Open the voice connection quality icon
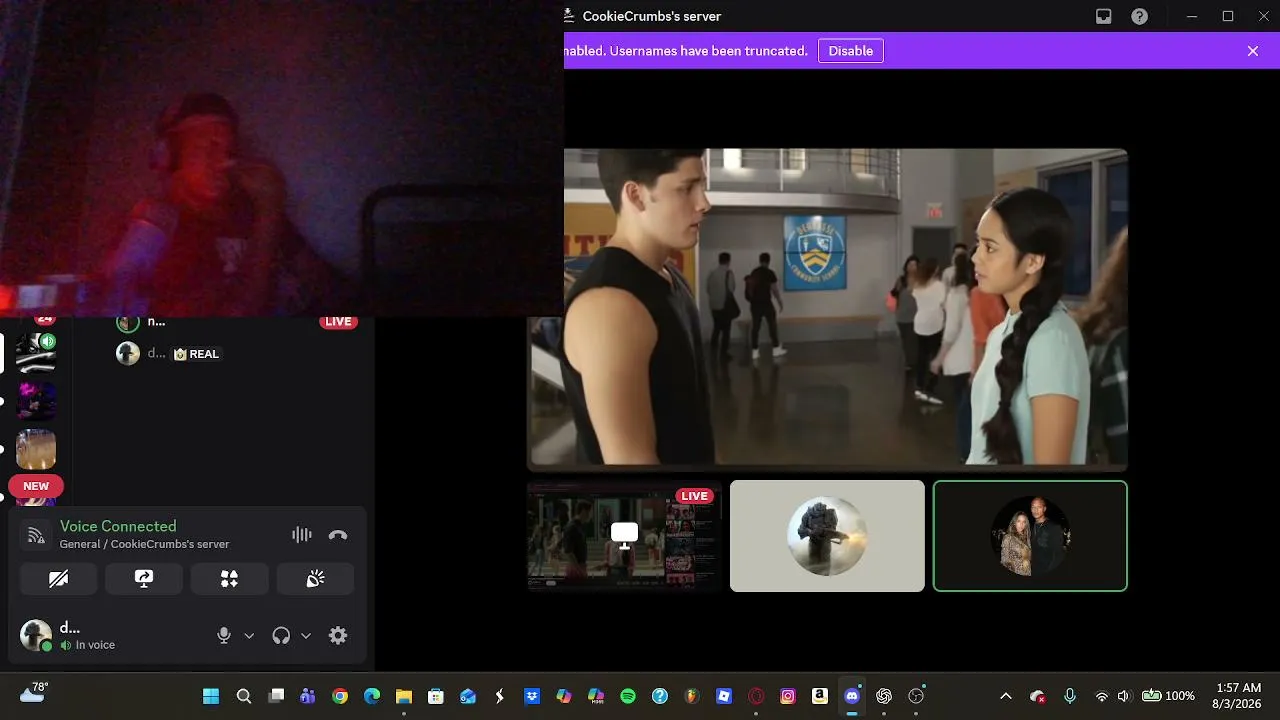Image resolution: width=1280 pixels, height=720 pixels. [36, 535]
